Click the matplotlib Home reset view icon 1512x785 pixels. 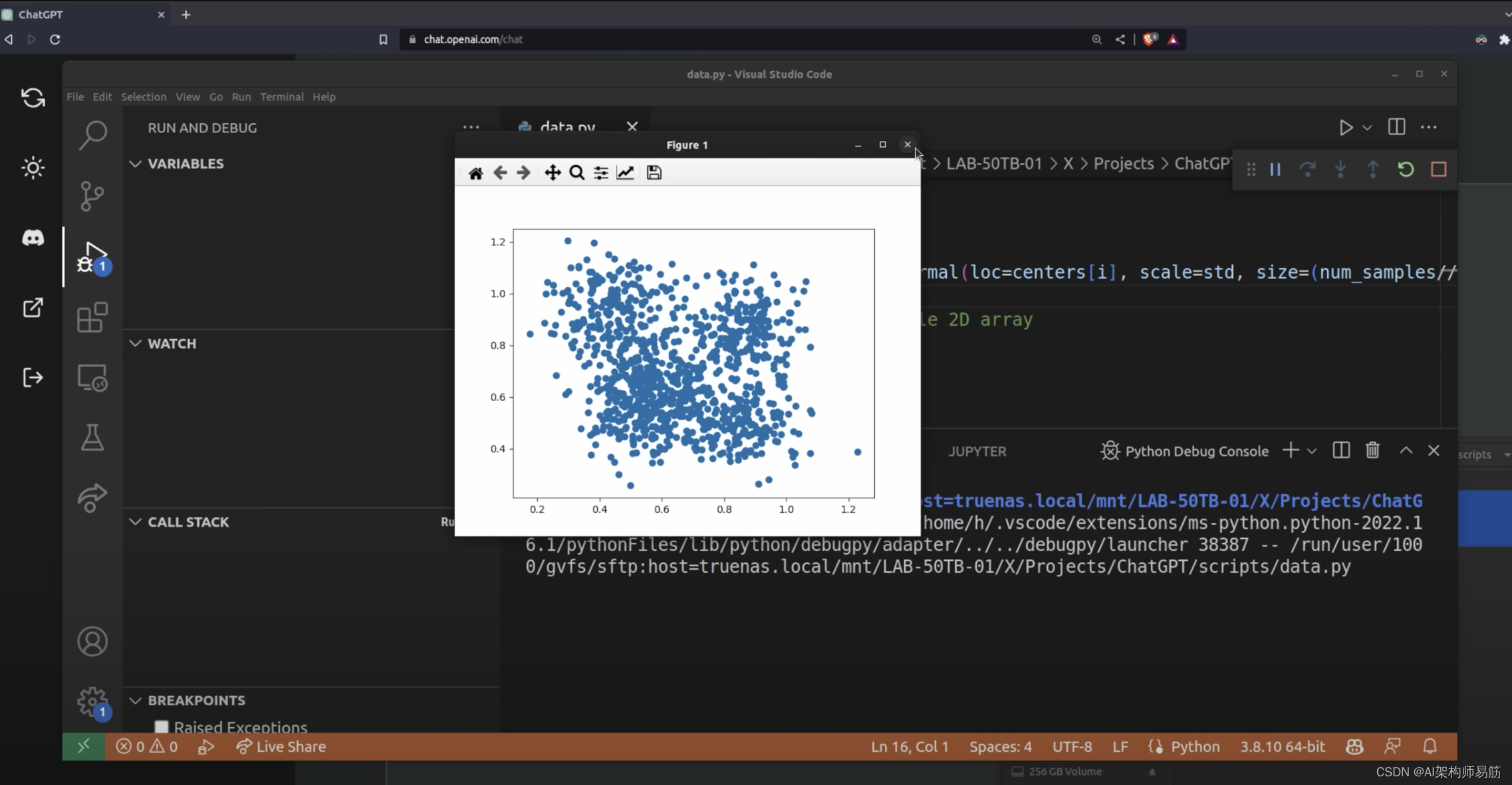pos(475,173)
